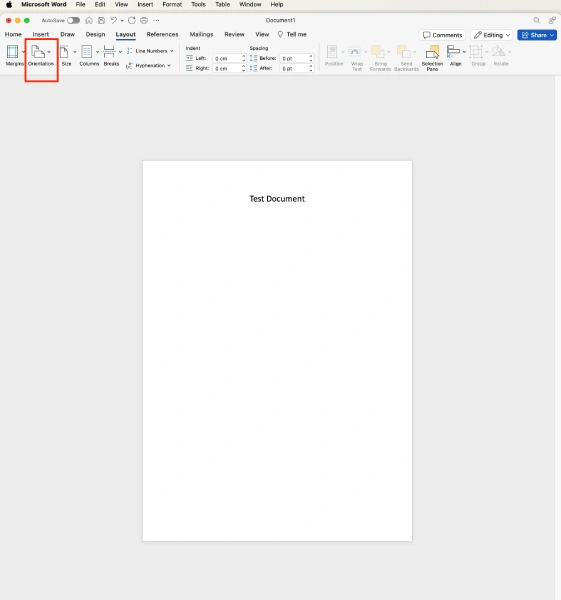Open more quick access toolbar options

pyautogui.click(x=156, y=20)
